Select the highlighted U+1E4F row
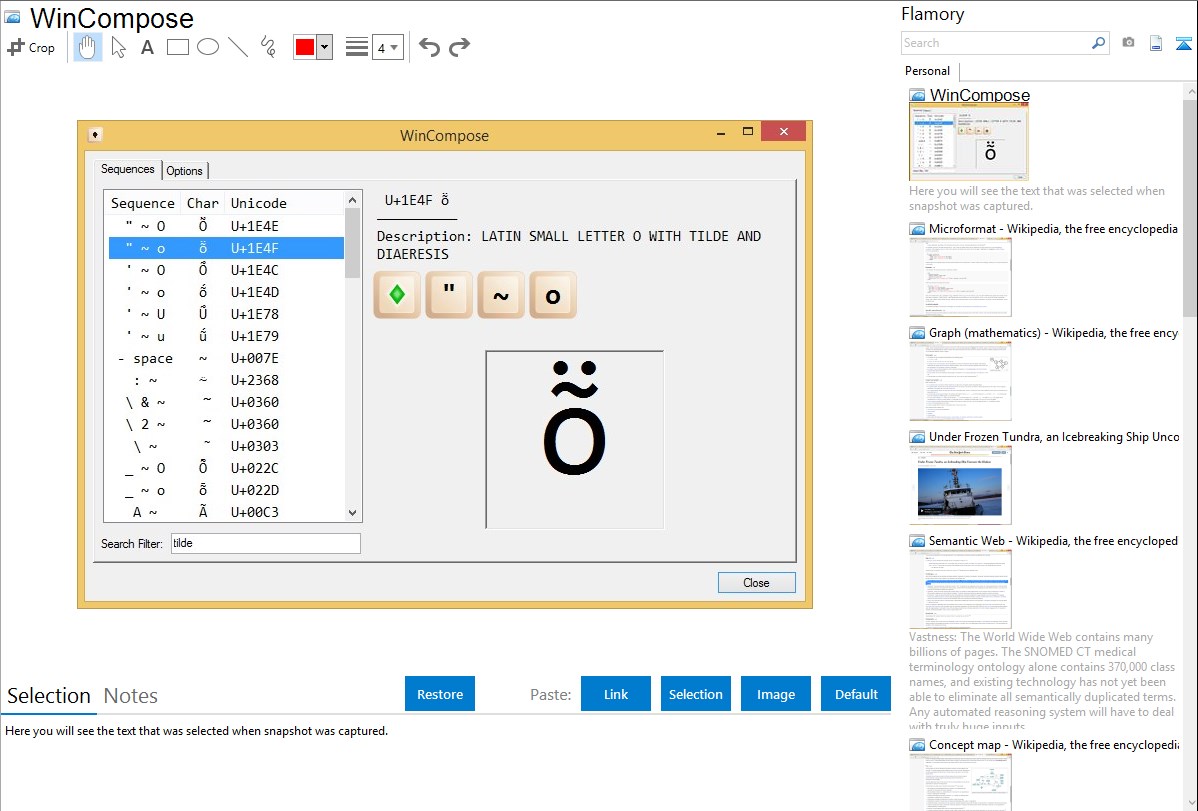Image resolution: width=1198 pixels, height=811 pixels. (226, 248)
